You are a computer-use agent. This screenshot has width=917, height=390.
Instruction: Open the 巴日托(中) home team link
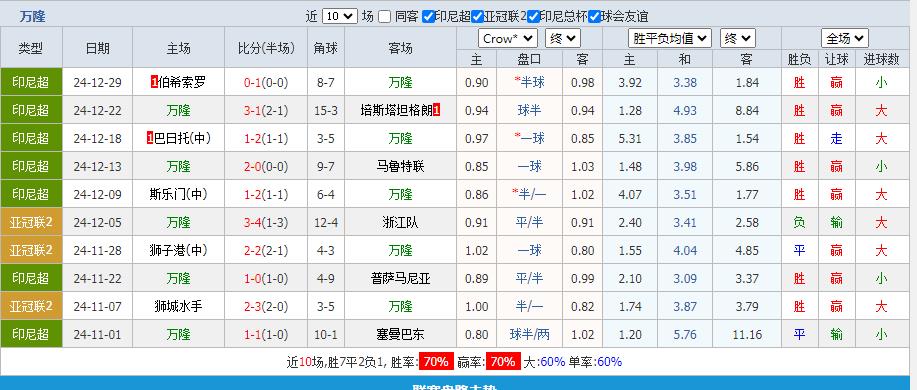(x=182, y=139)
